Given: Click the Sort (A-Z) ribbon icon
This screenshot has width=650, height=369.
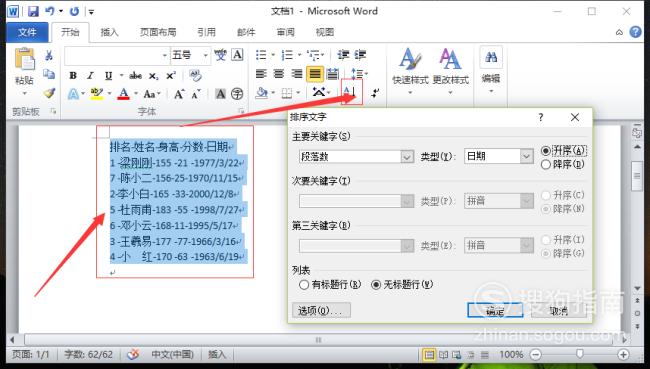Looking at the screenshot, I should click(x=350, y=92).
